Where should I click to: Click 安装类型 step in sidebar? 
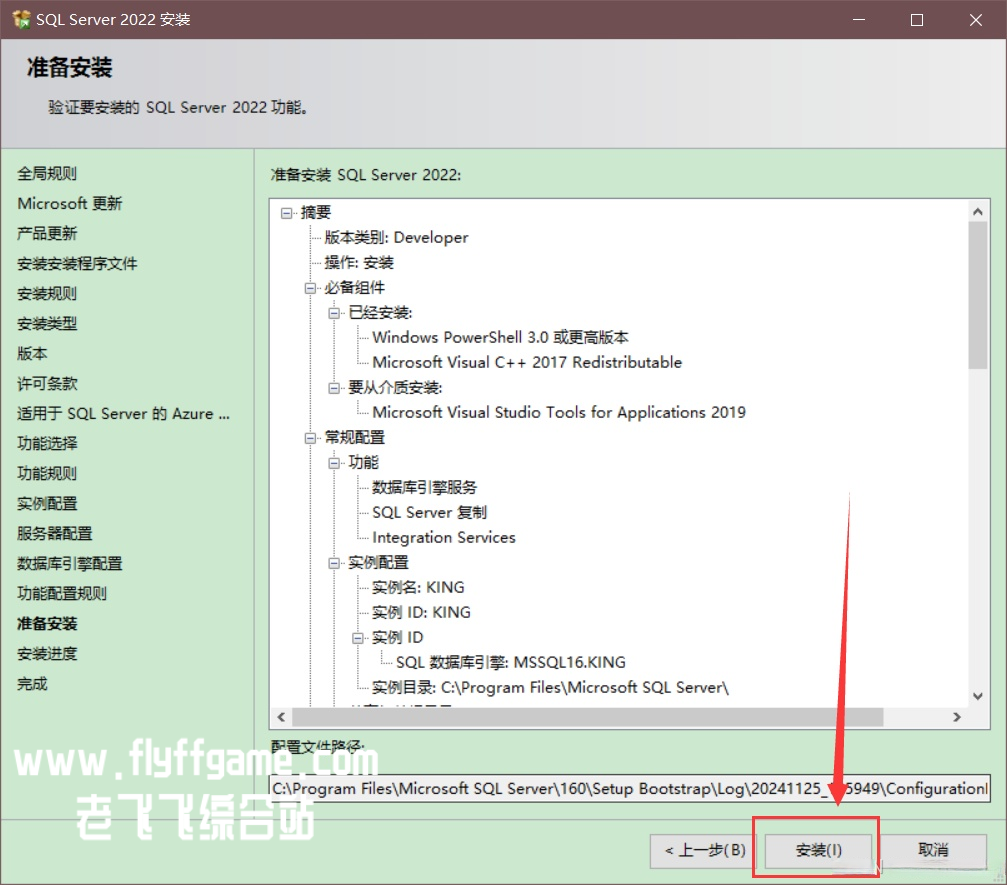(47, 324)
